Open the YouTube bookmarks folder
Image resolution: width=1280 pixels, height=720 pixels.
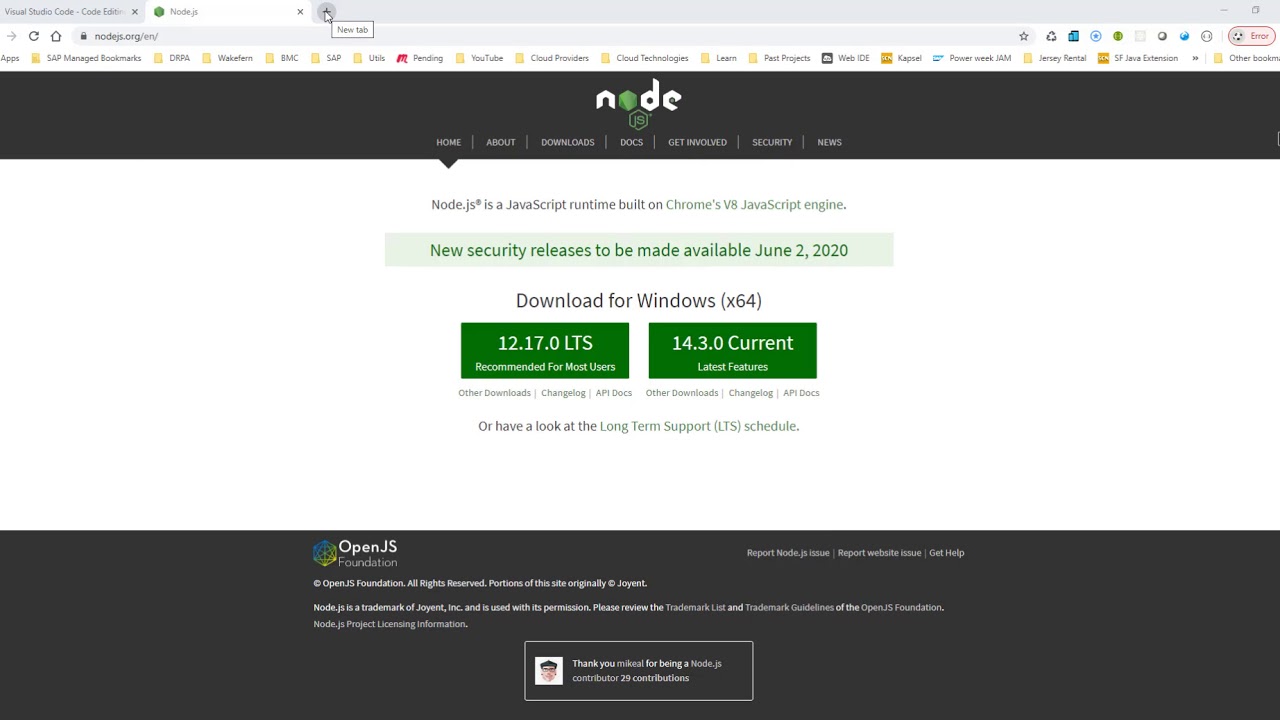(479, 58)
